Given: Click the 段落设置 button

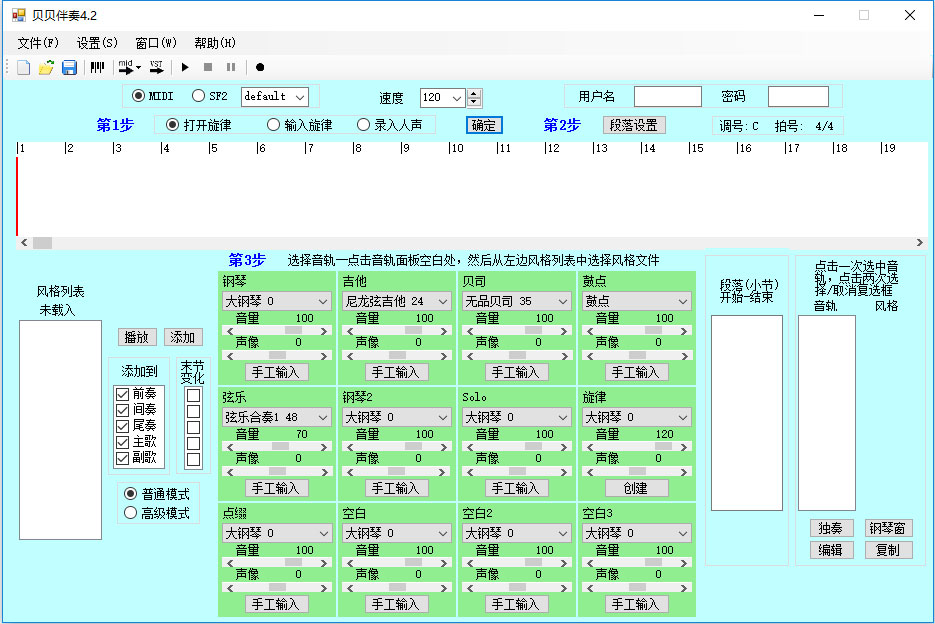Looking at the screenshot, I should click(x=634, y=125).
